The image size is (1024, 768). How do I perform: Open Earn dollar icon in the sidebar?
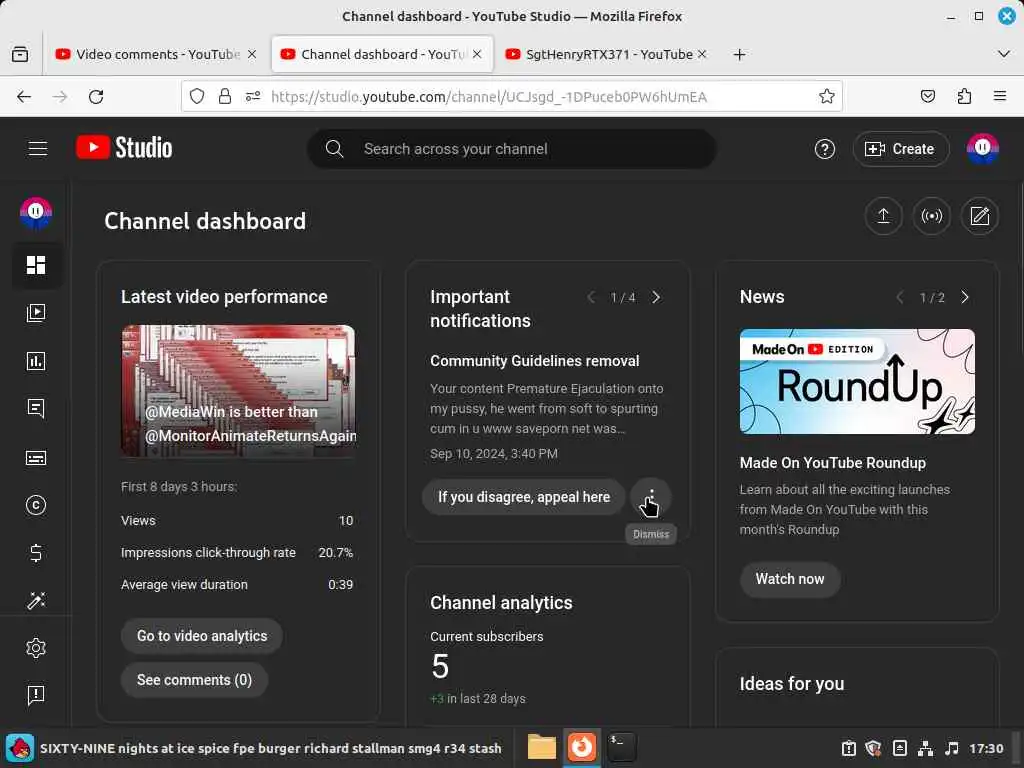click(x=36, y=553)
